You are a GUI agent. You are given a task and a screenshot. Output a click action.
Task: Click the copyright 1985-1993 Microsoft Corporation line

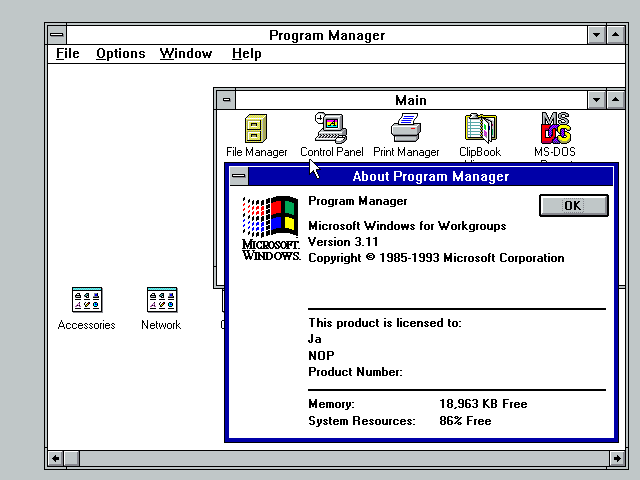coord(436,258)
